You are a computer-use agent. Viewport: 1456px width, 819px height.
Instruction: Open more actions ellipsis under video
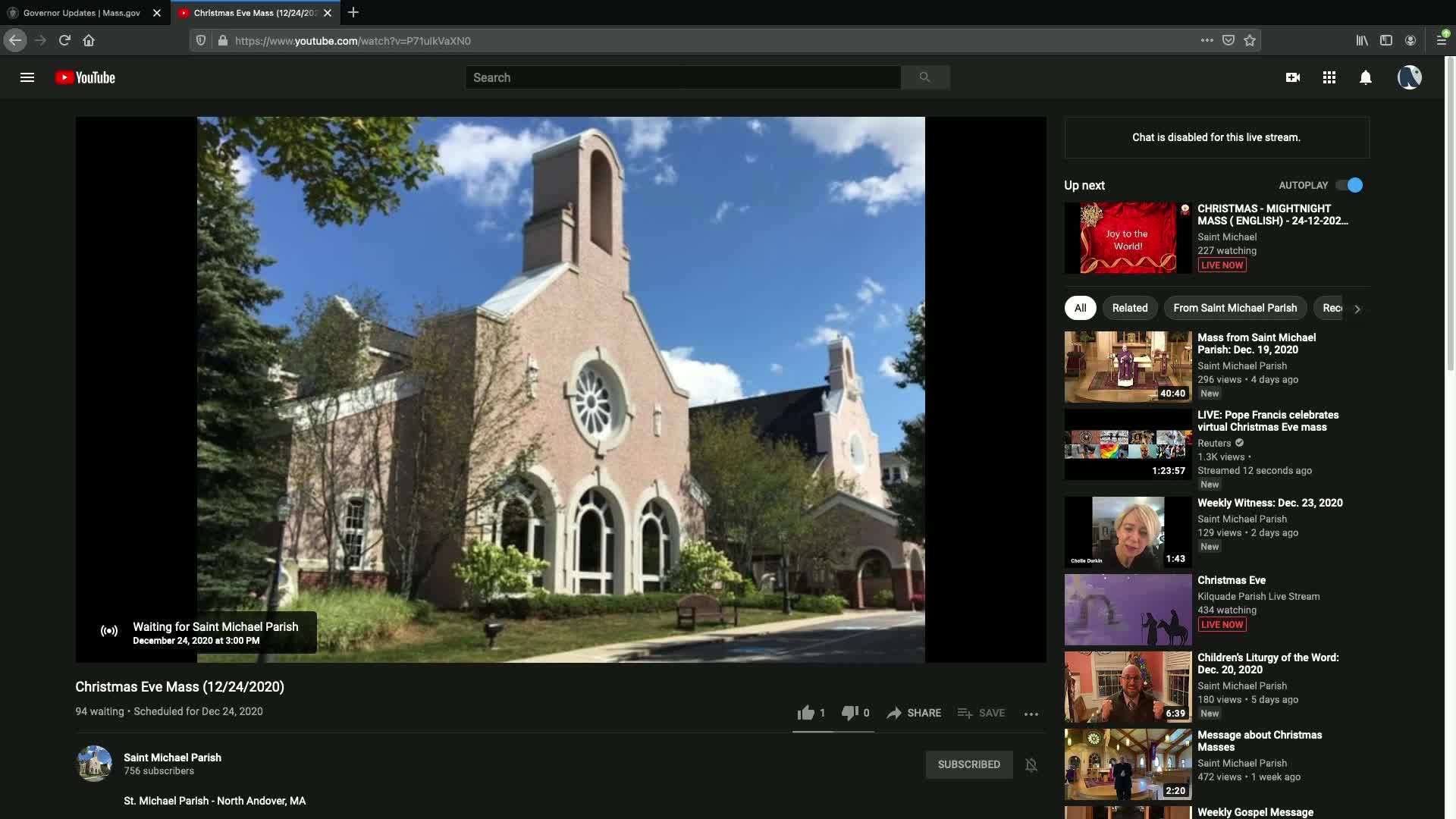coord(1031,714)
